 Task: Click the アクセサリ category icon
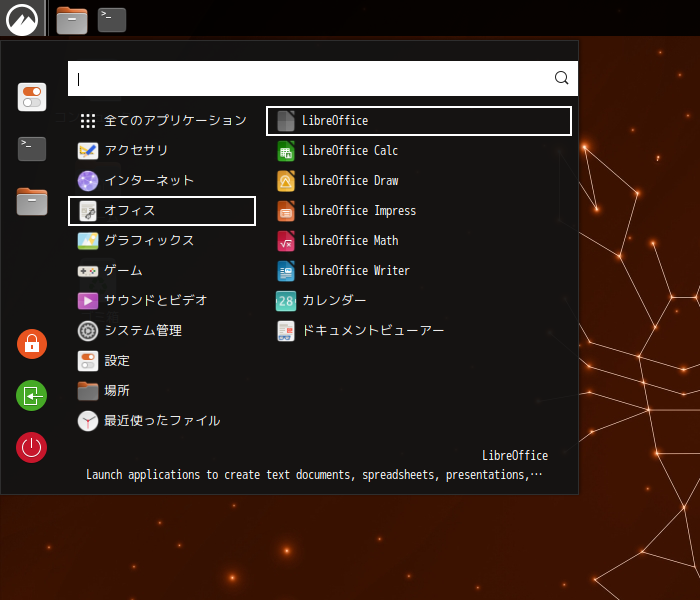(88, 151)
